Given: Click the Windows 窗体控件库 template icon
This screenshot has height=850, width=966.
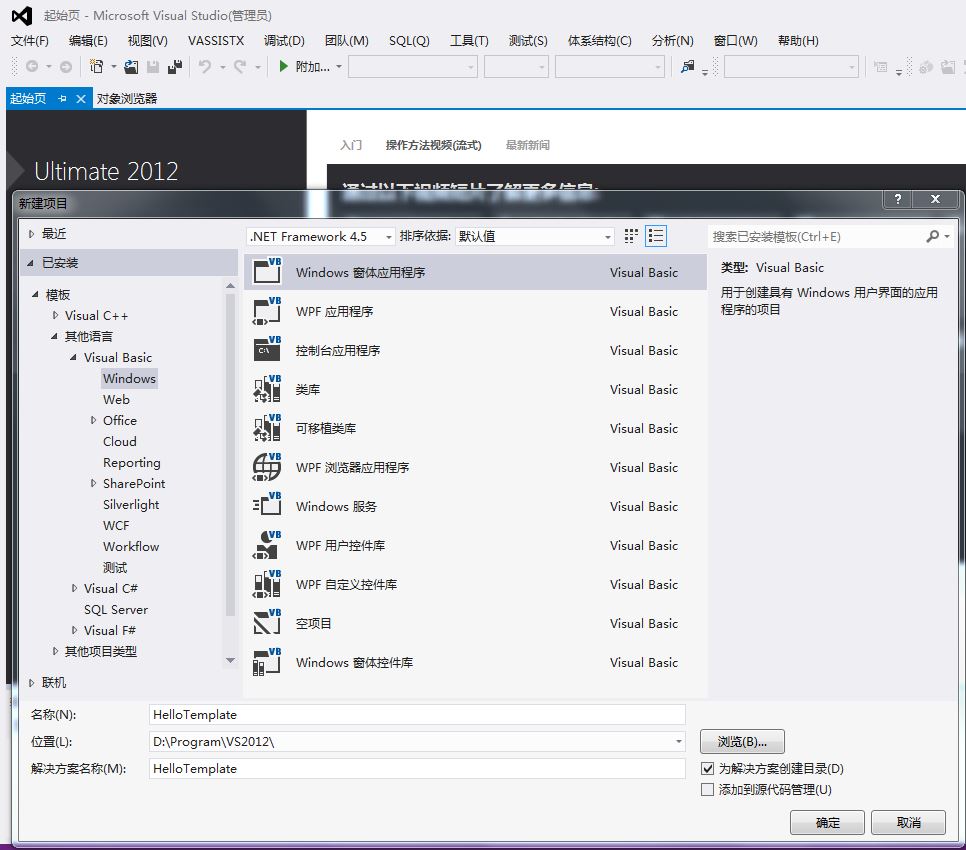Looking at the screenshot, I should point(267,662).
